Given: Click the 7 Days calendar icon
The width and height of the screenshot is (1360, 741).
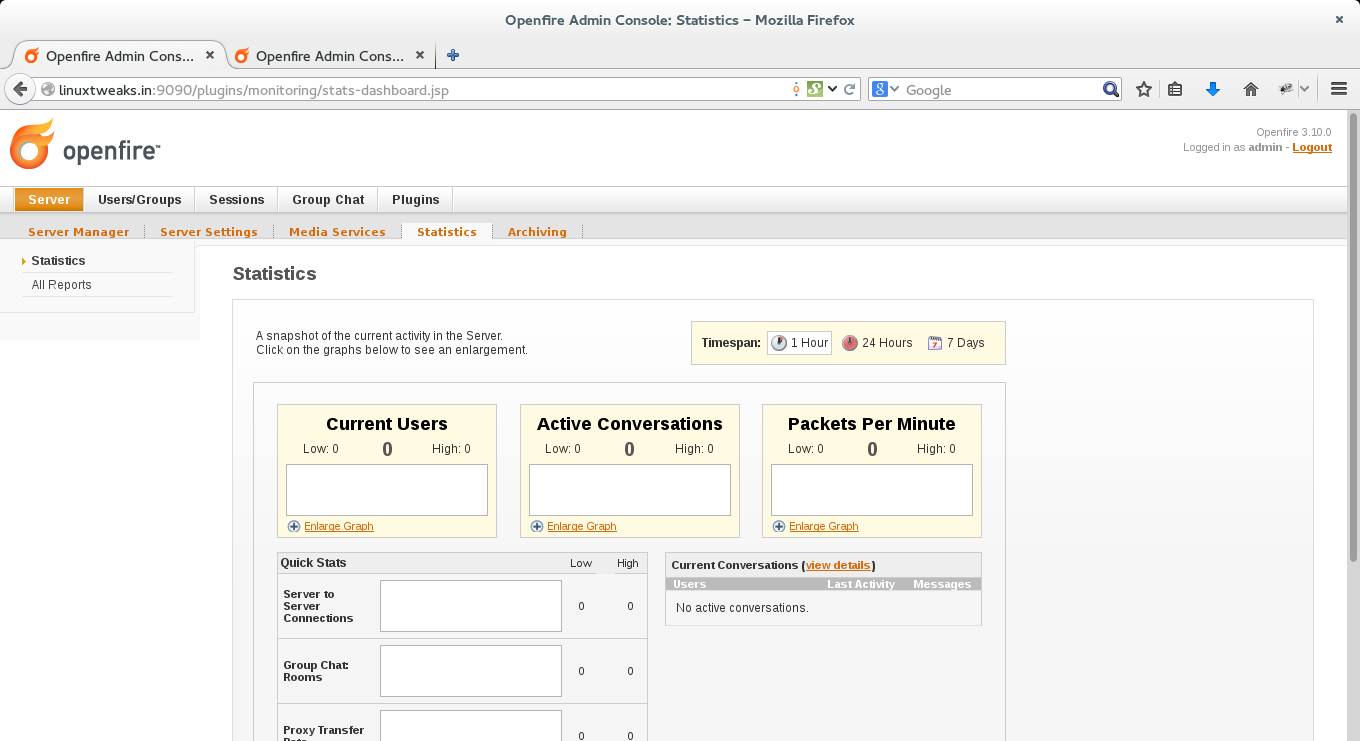Looking at the screenshot, I should (935, 343).
